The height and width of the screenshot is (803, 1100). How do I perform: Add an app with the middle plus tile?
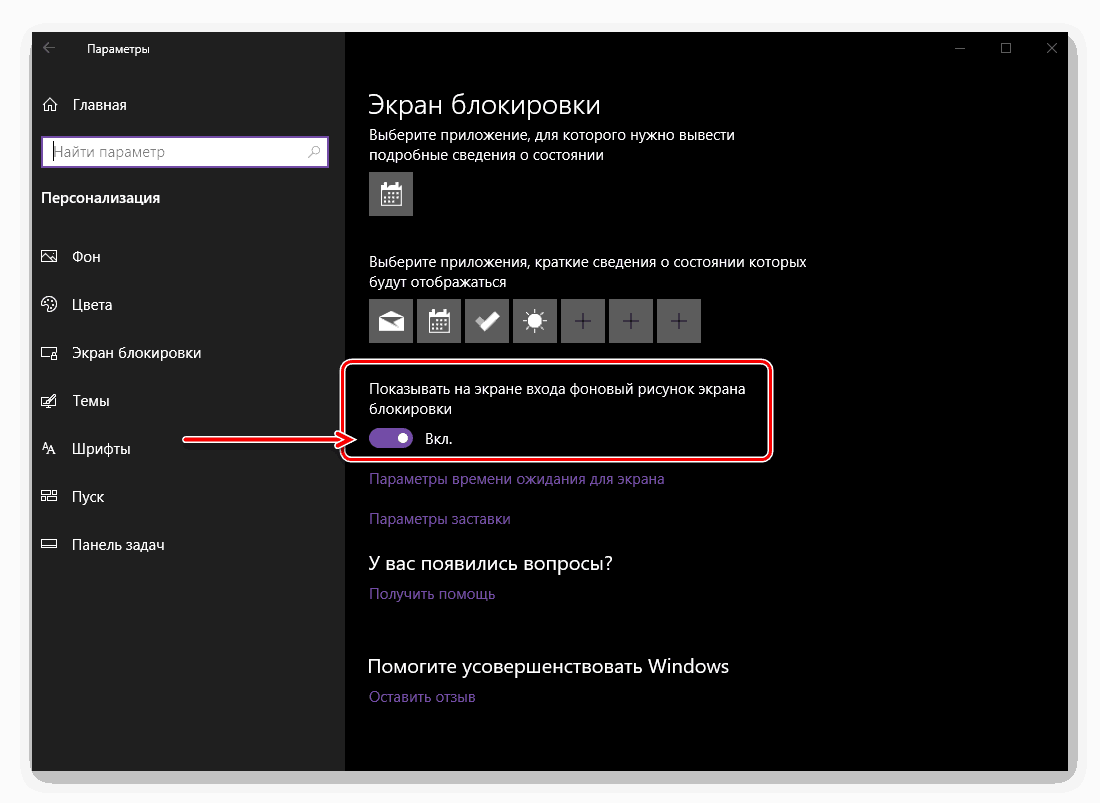[x=631, y=321]
